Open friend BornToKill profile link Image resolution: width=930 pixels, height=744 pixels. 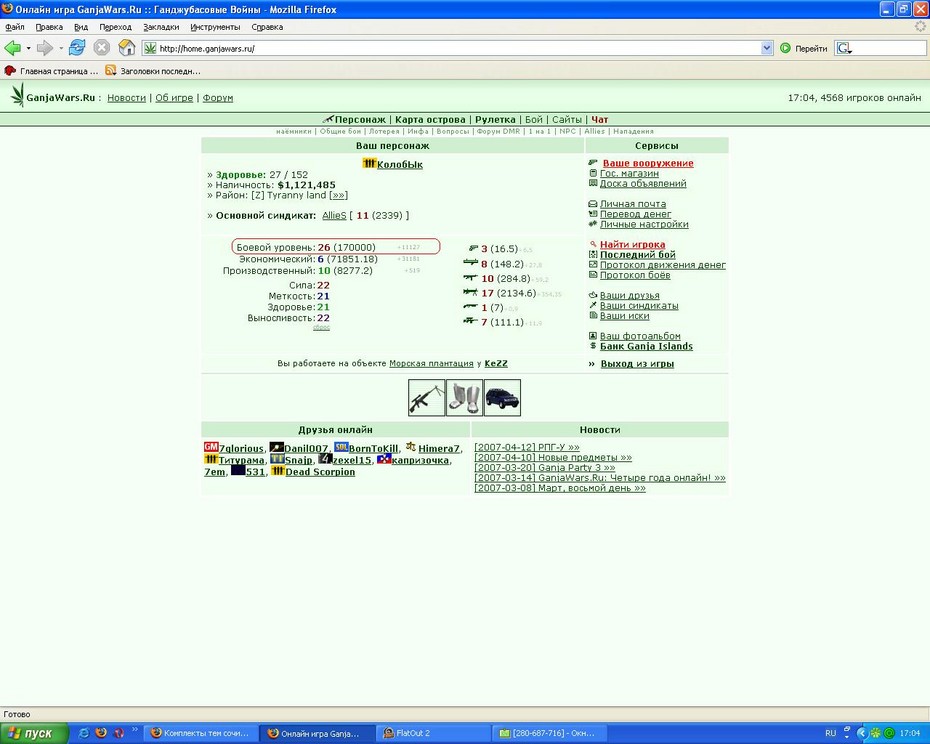[373, 449]
